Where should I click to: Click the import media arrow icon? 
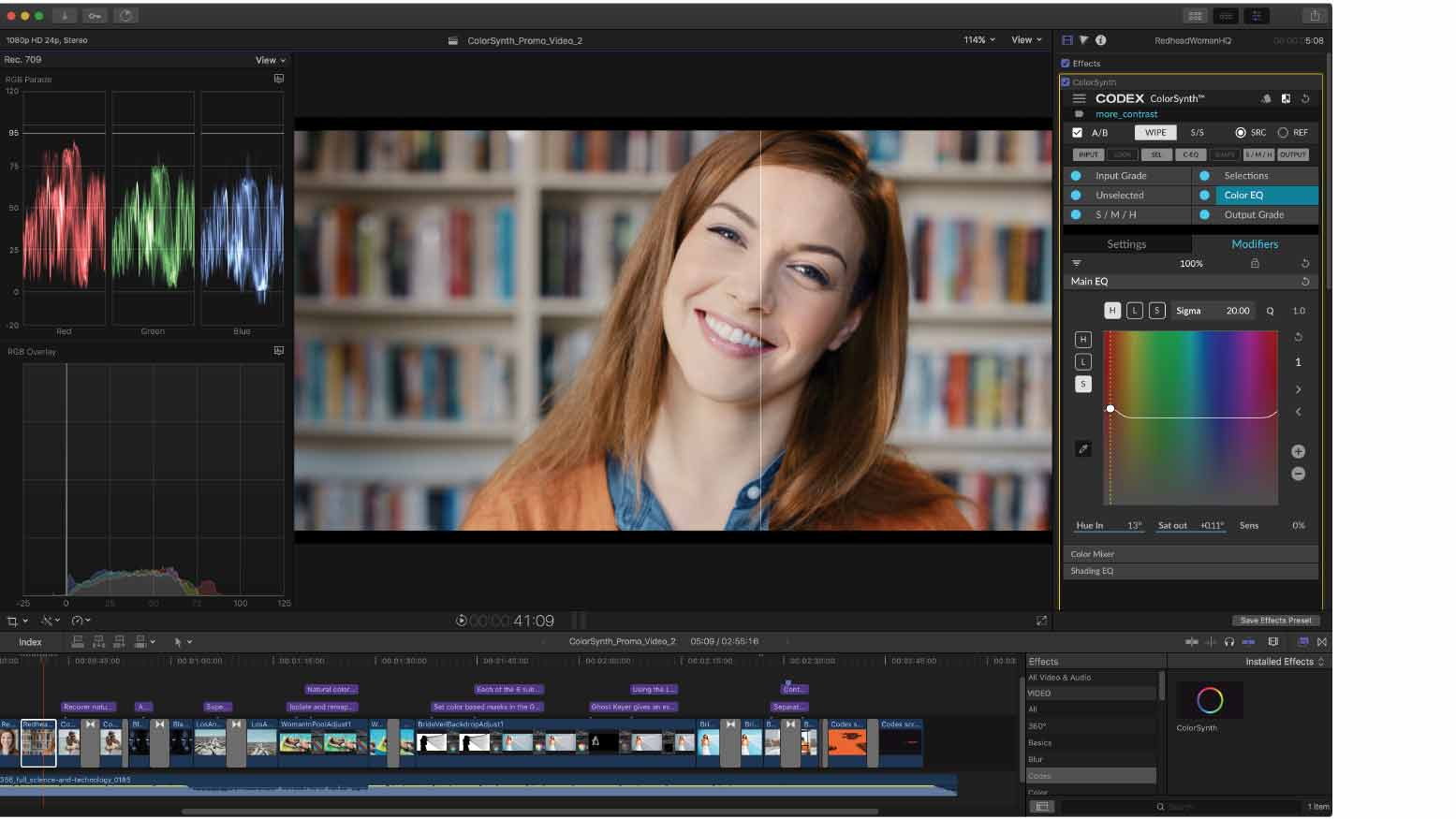[x=65, y=16]
